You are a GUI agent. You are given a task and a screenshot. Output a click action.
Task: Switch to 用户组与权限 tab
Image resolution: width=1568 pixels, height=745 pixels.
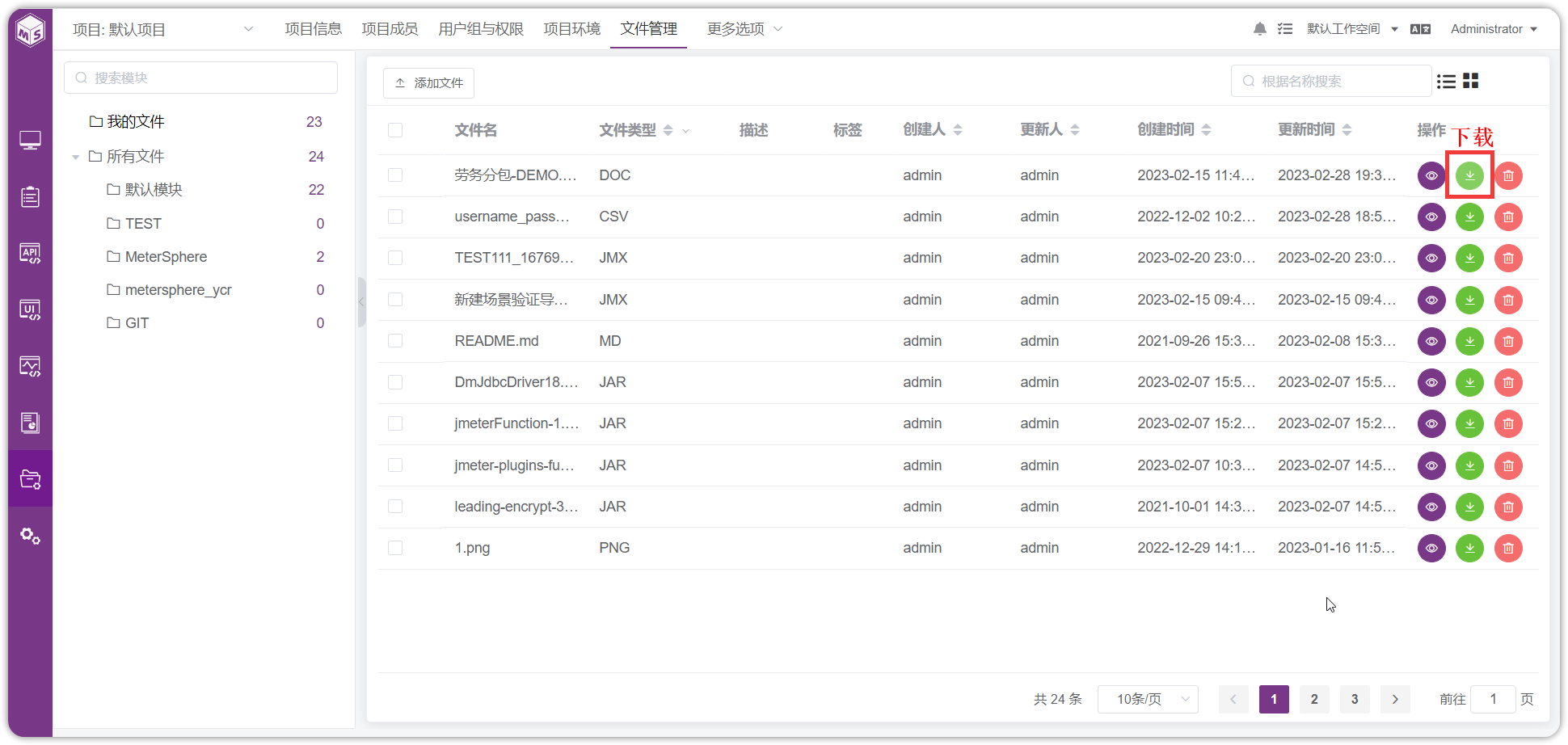coord(481,29)
